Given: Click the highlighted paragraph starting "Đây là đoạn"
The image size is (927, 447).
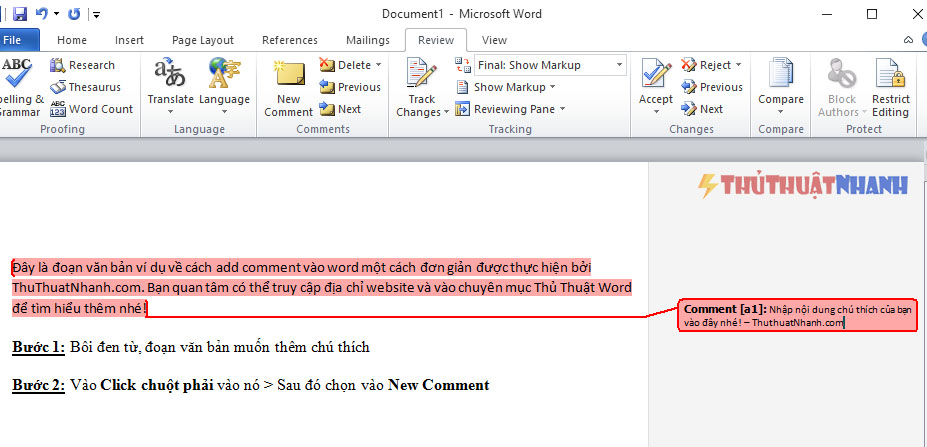Looking at the screenshot, I should pyautogui.click(x=322, y=288).
